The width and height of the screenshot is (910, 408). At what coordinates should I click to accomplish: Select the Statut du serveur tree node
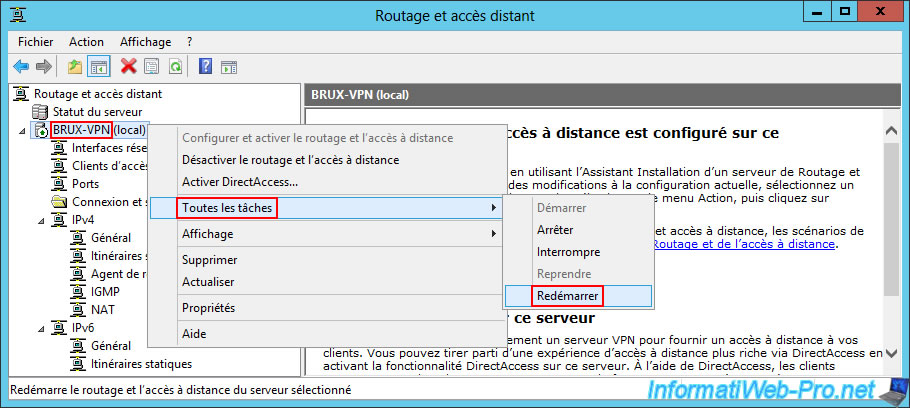(x=96, y=112)
